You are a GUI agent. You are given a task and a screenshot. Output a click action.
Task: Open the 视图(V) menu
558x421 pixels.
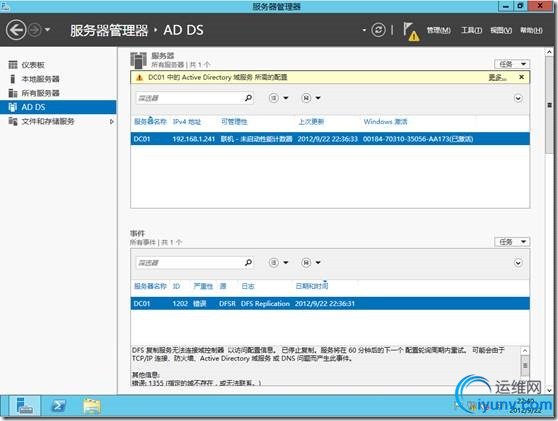click(x=501, y=30)
